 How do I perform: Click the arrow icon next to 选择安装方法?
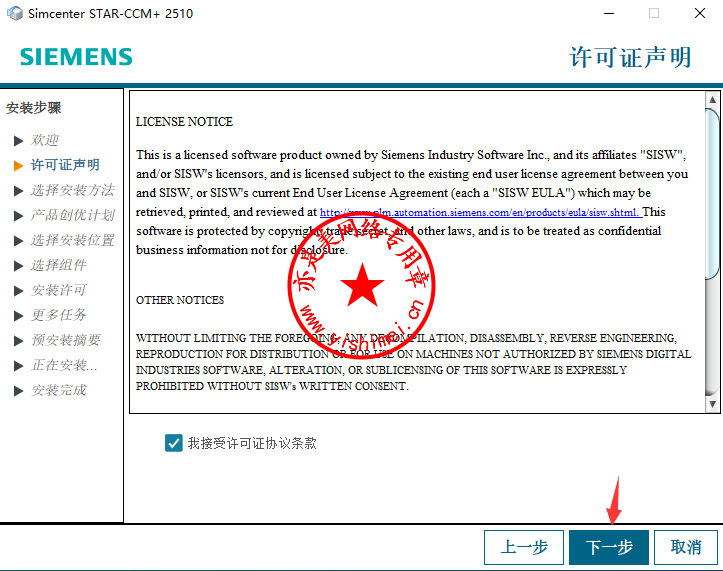click(18, 190)
